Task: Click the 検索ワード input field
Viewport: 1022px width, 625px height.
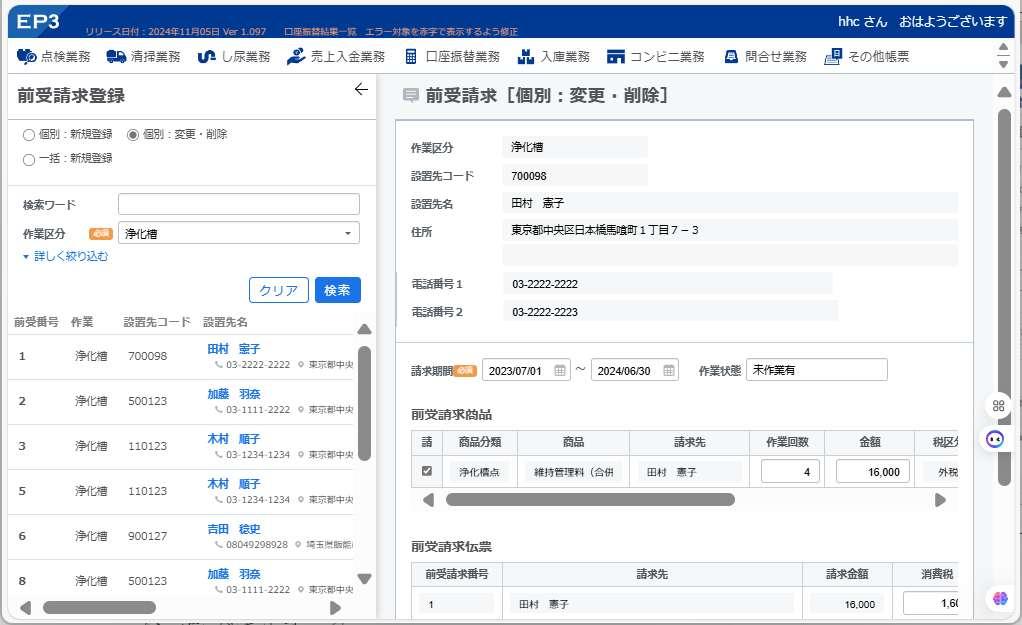Action: (239, 204)
